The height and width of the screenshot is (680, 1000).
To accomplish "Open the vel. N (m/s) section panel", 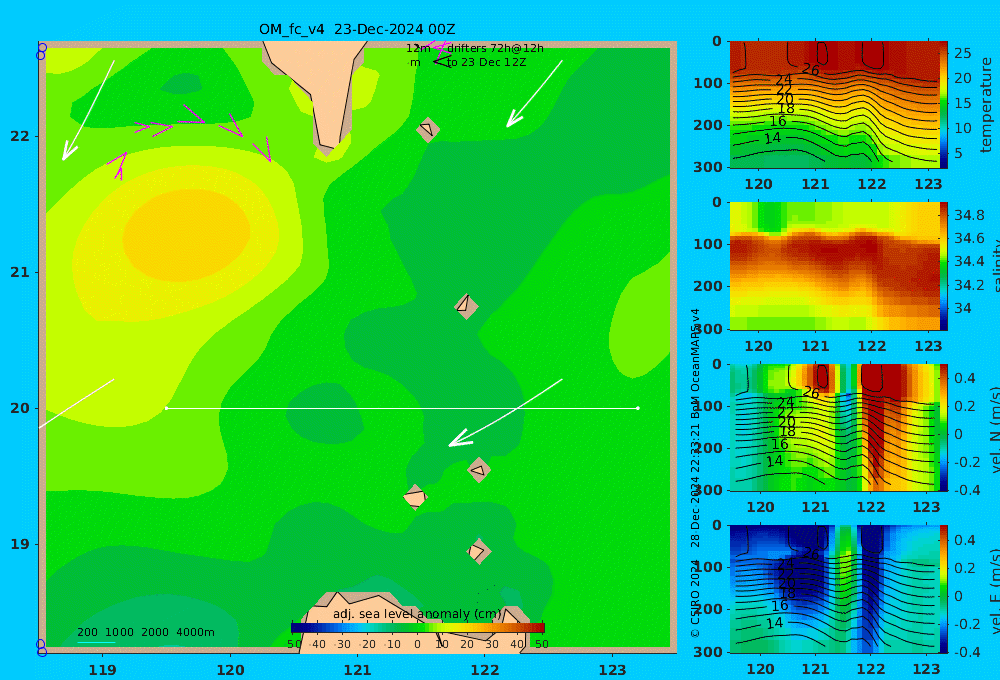I will click(x=834, y=427).
